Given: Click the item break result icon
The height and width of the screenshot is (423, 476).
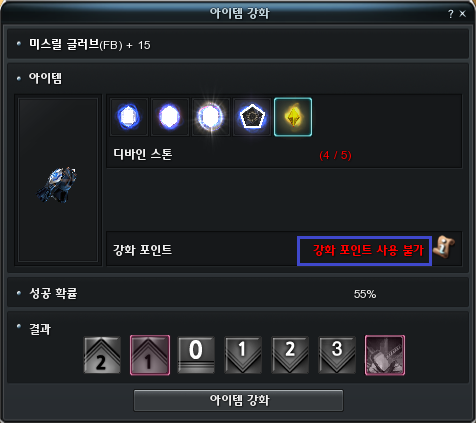Looking at the screenshot, I should click(385, 355).
